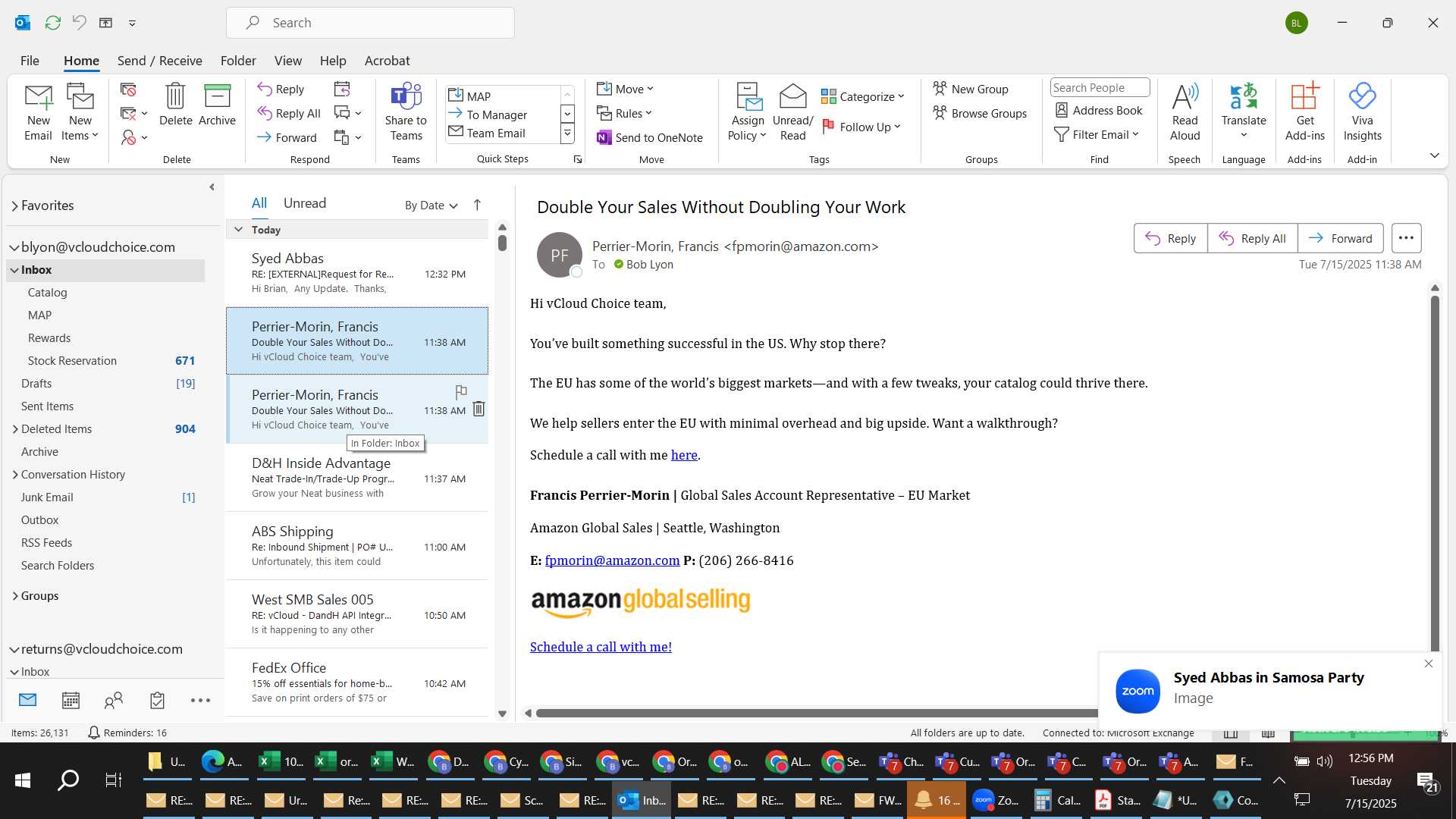Screen dimensions: 1456x819
Task: Click Forward in the reading pane
Action: click(1341, 238)
